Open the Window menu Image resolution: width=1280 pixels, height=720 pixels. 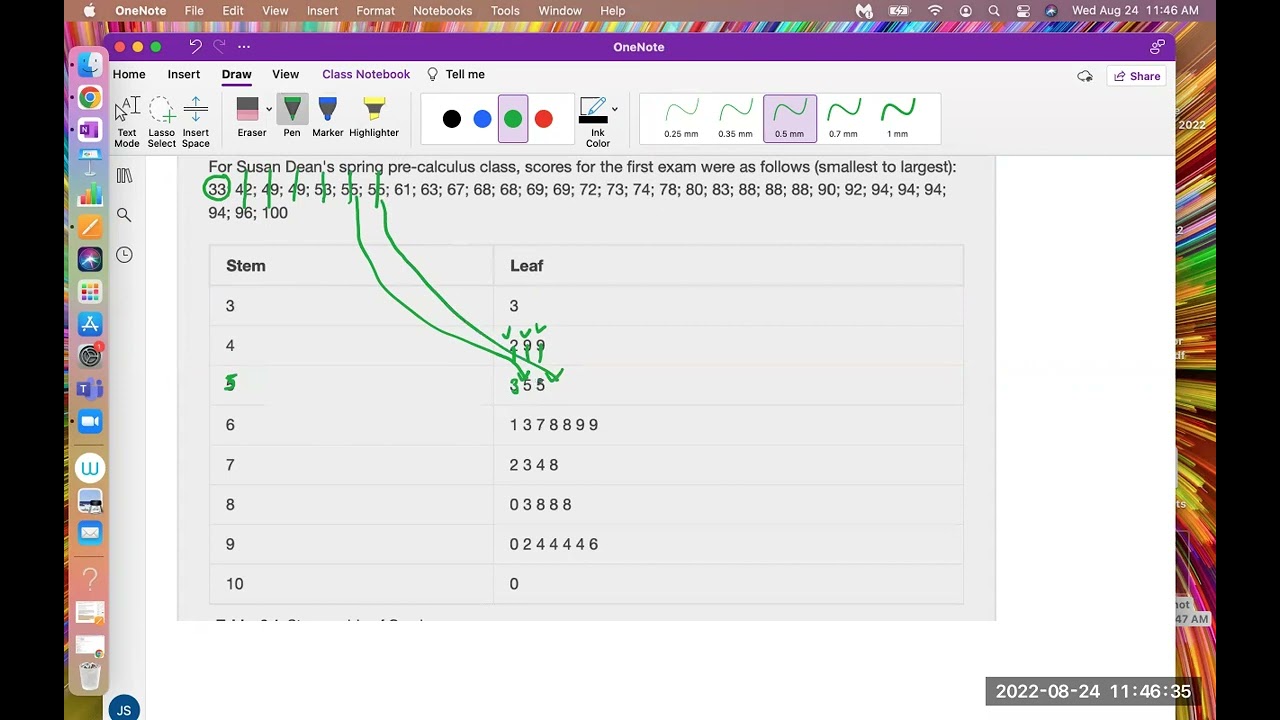(560, 10)
